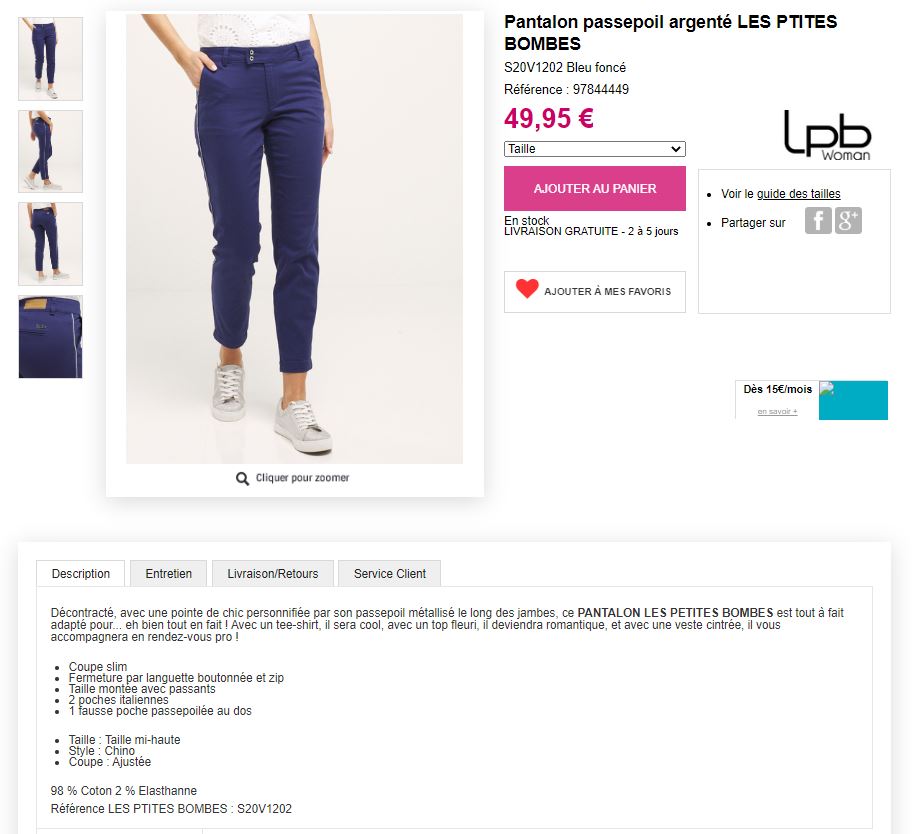Share the product on Google Plus
Screen dimensions: 912x834
(848, 221)
